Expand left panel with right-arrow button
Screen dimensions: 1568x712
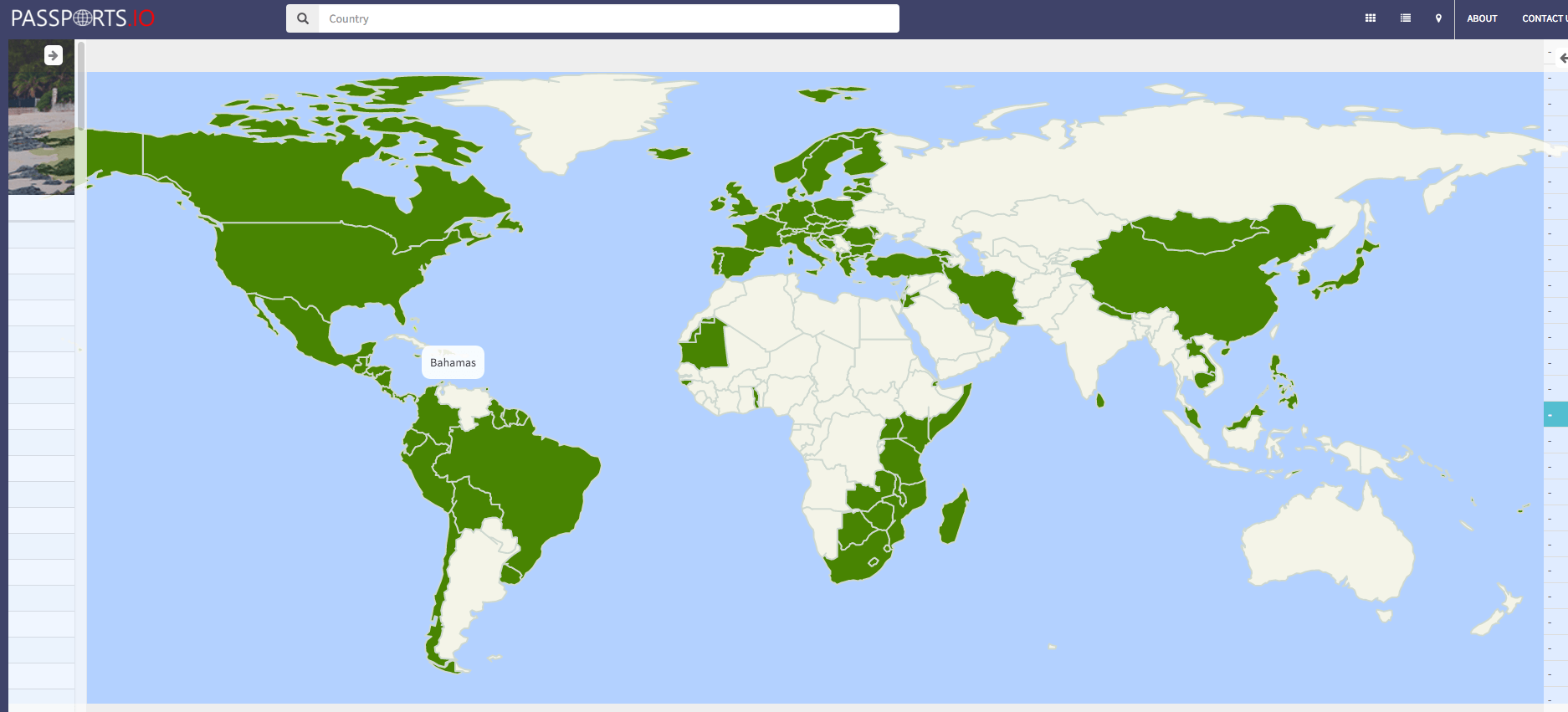click(54, 55)
